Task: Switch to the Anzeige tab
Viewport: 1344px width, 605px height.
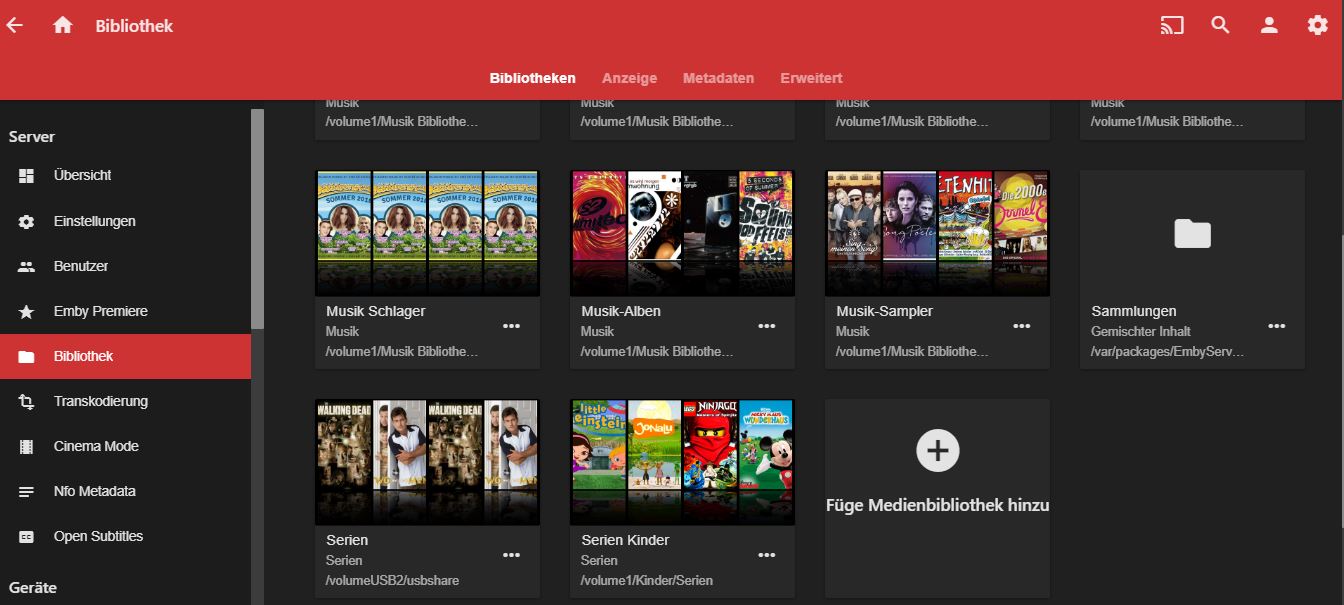Action: click(x=629, y=78)
